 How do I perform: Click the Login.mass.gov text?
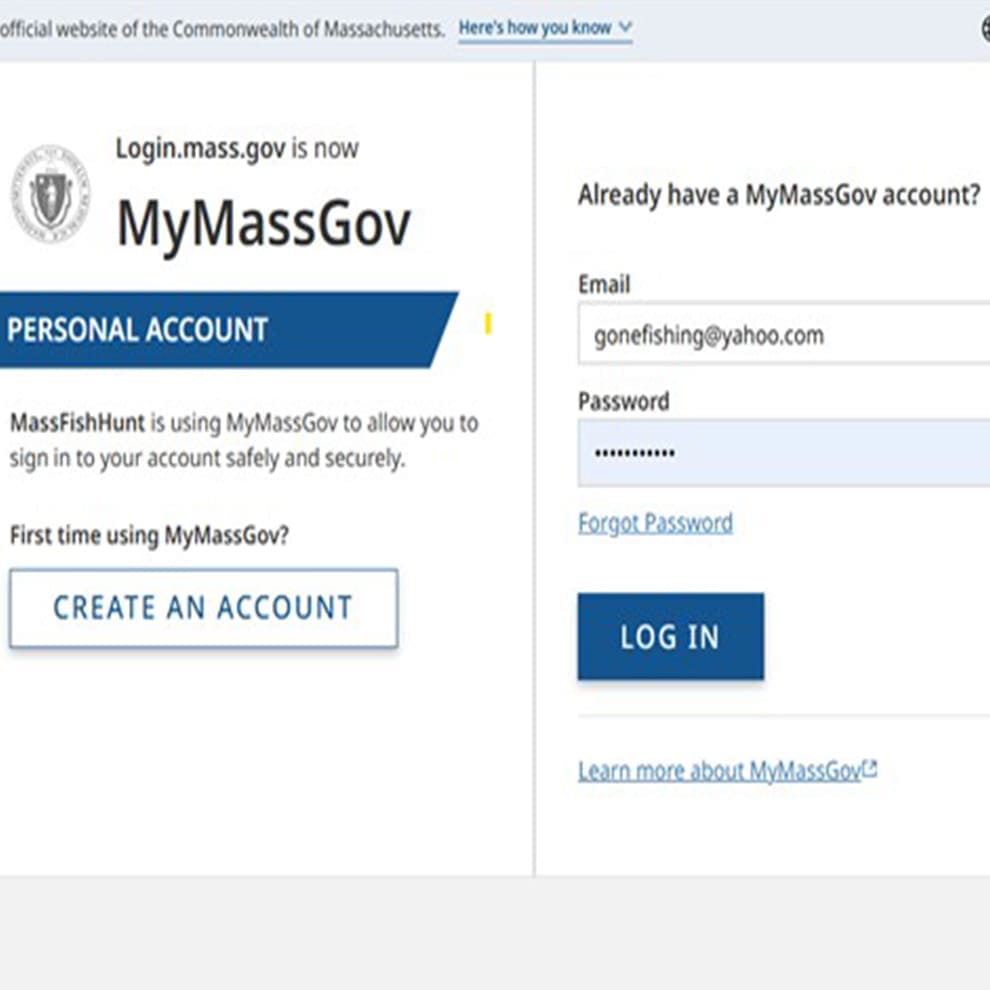(201, 149)
